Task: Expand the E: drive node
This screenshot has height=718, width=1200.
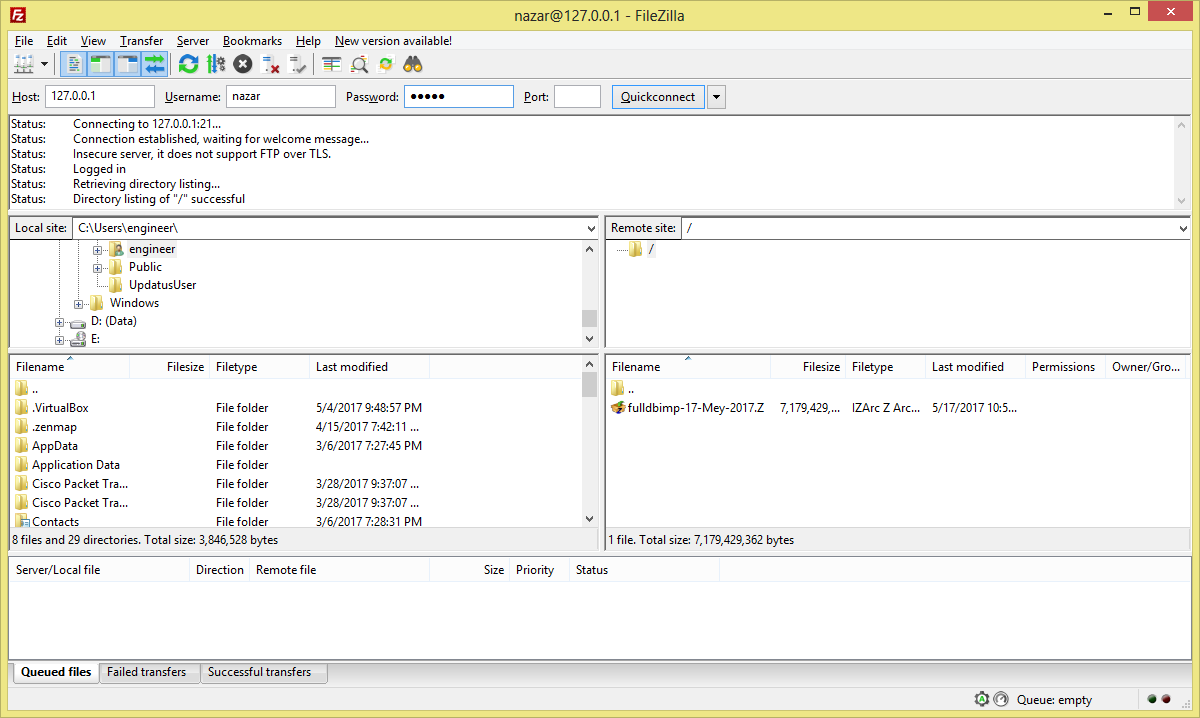Action: click(x=60, y=340)
